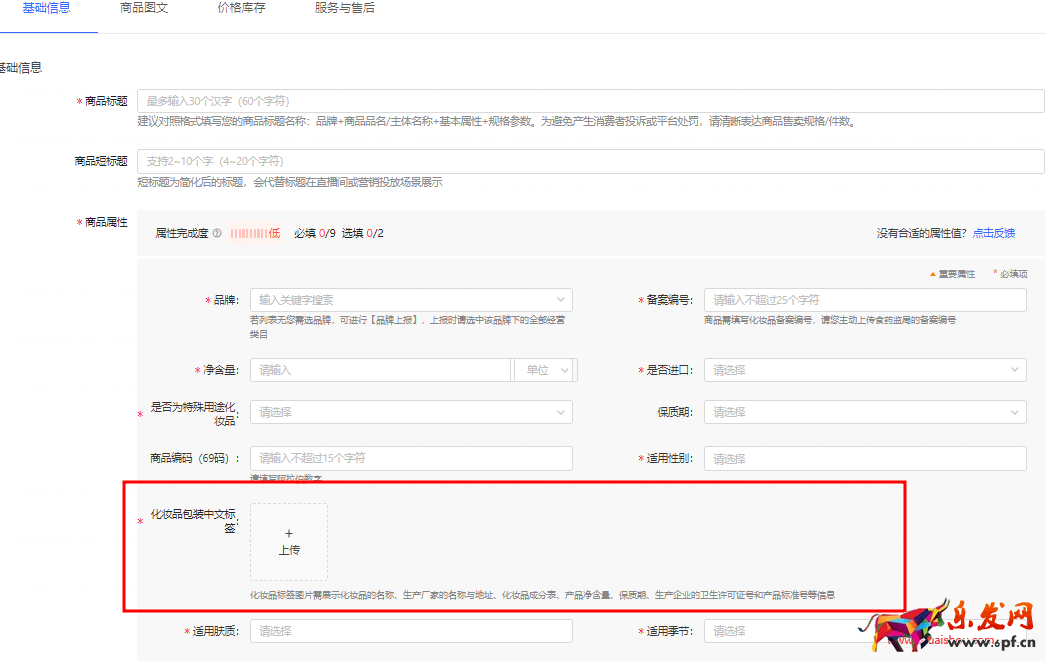Open the 单位 unit dropdown

click(545, 370)
